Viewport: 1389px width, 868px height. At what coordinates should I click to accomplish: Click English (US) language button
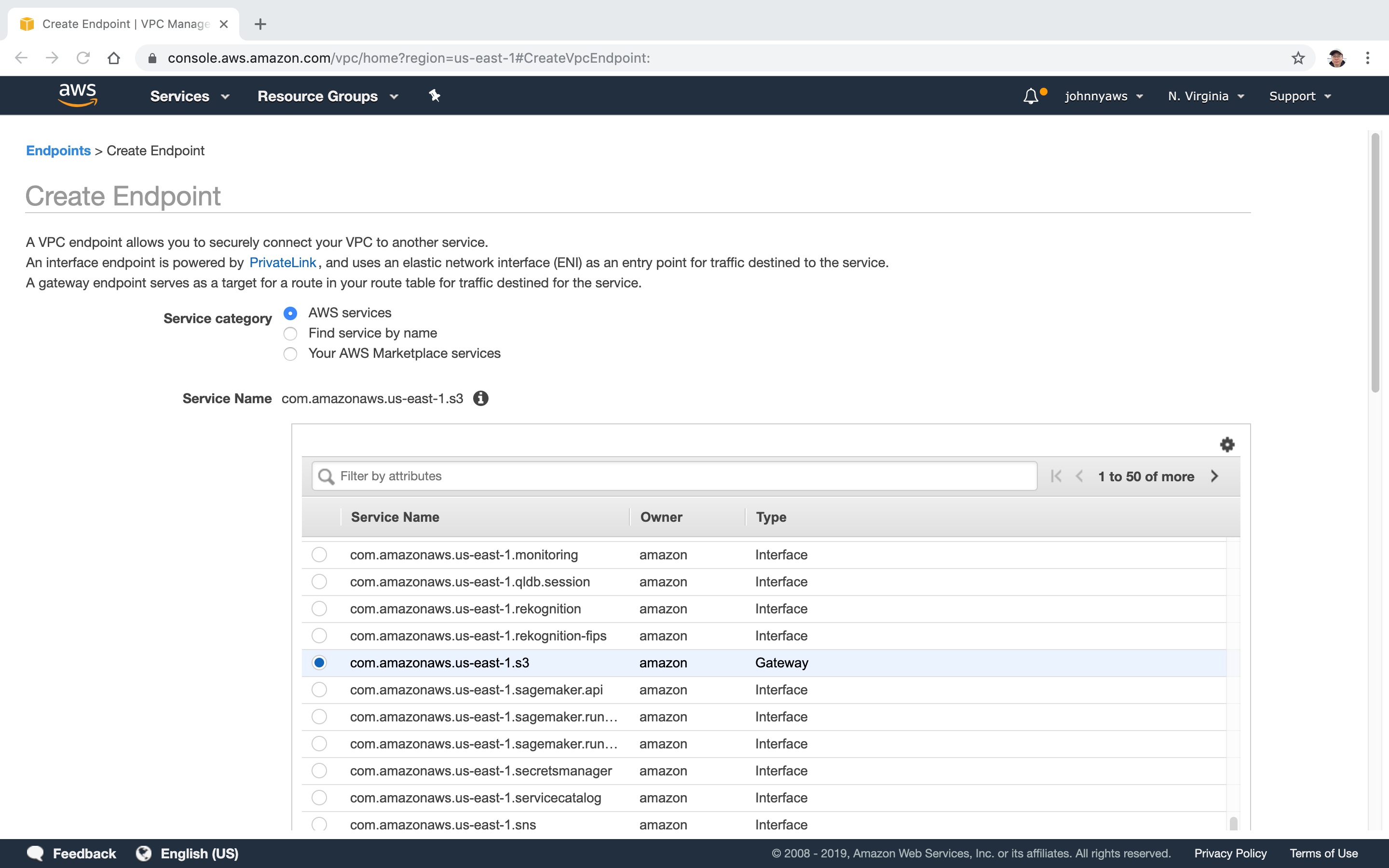(x=199, y=854)
